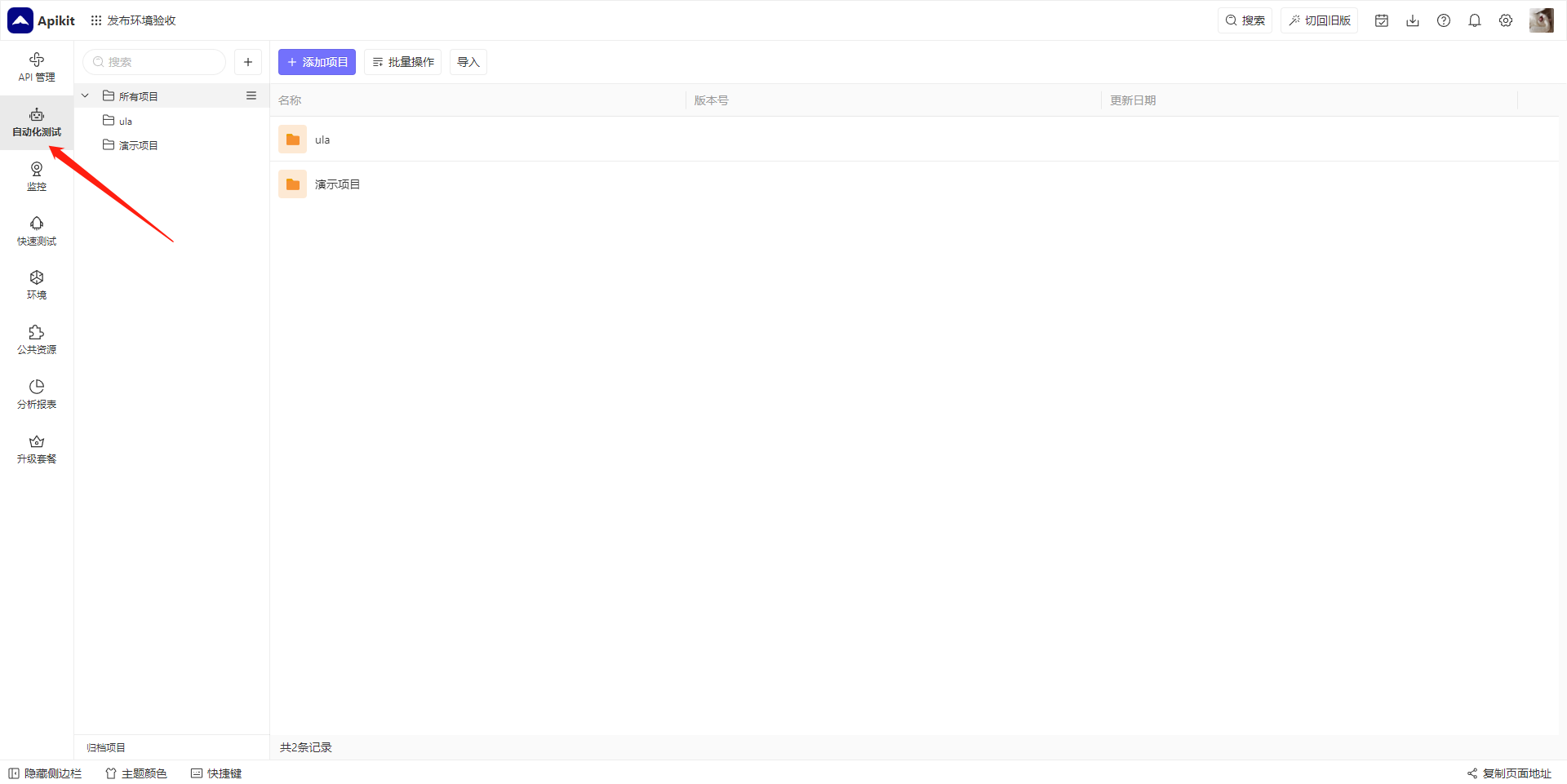Click 复制页面地址 to copy page URL
This screenshot has width=1567, height=784.
click(x=1510, y=773)
